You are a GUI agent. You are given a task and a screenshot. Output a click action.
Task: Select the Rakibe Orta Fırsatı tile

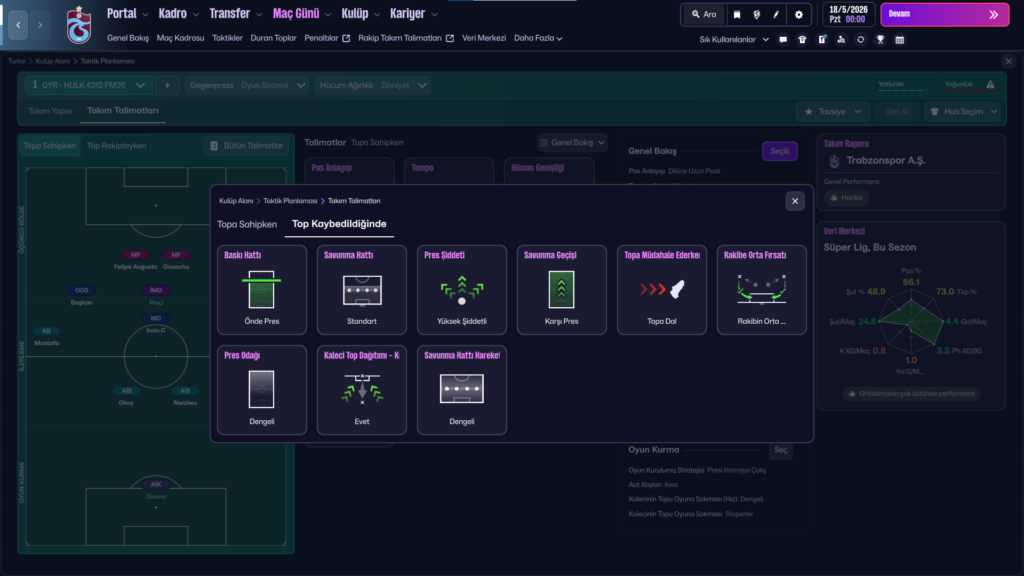tap(761, 290)
